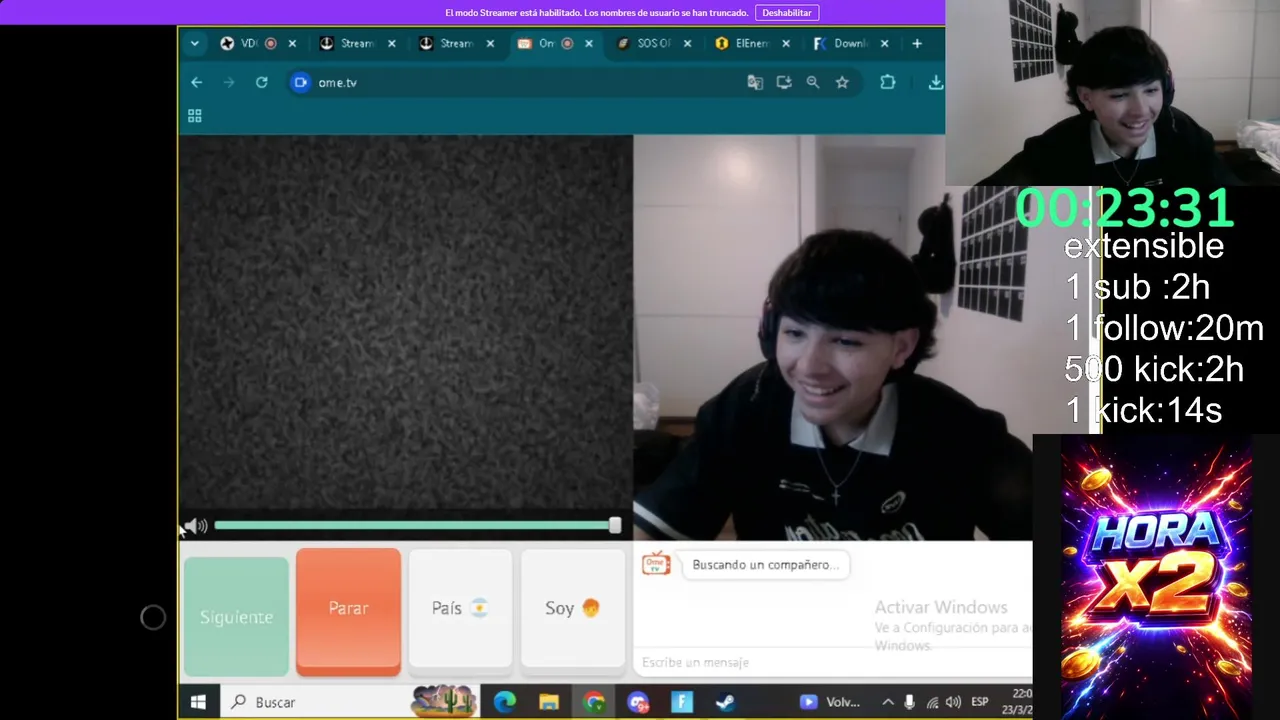Switch to the VDO browser tab
1280x720 pixels.
tap(248, 43)
